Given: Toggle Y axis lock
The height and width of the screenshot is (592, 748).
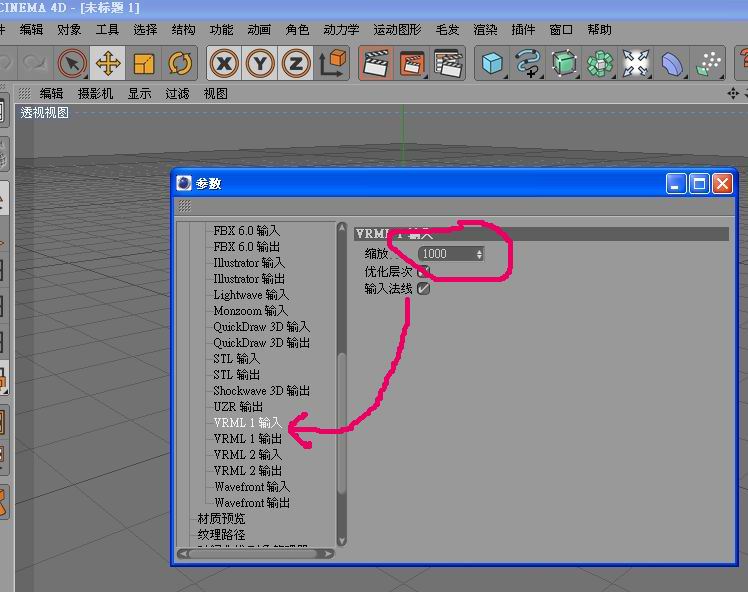Looking at the screenshot, I should tap(260, 63).
